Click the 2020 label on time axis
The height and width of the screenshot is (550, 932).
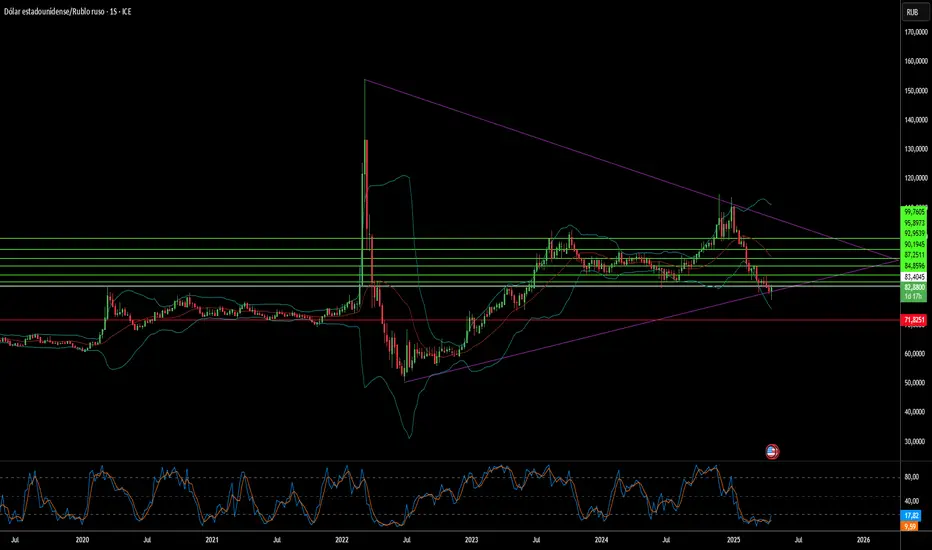coord(82,540)
